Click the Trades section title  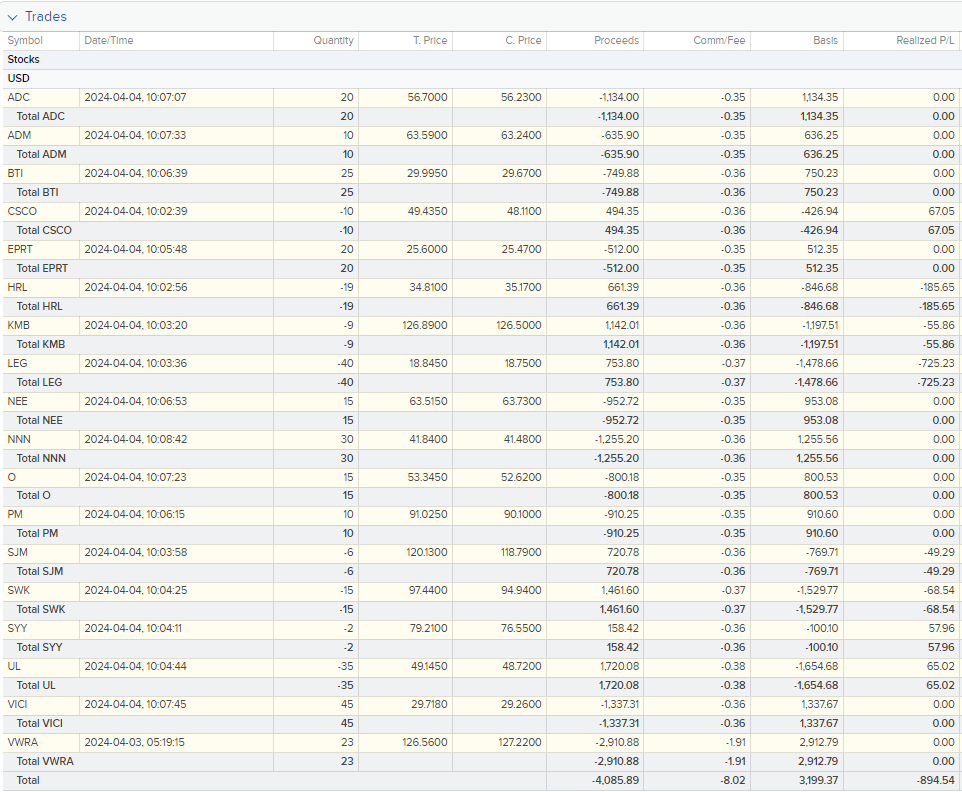click(x=46, y=17)
